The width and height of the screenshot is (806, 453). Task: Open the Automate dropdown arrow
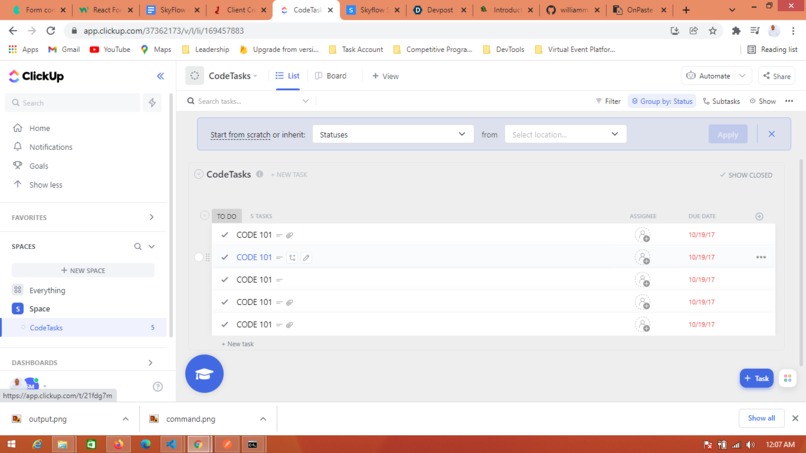click(743, 76)
